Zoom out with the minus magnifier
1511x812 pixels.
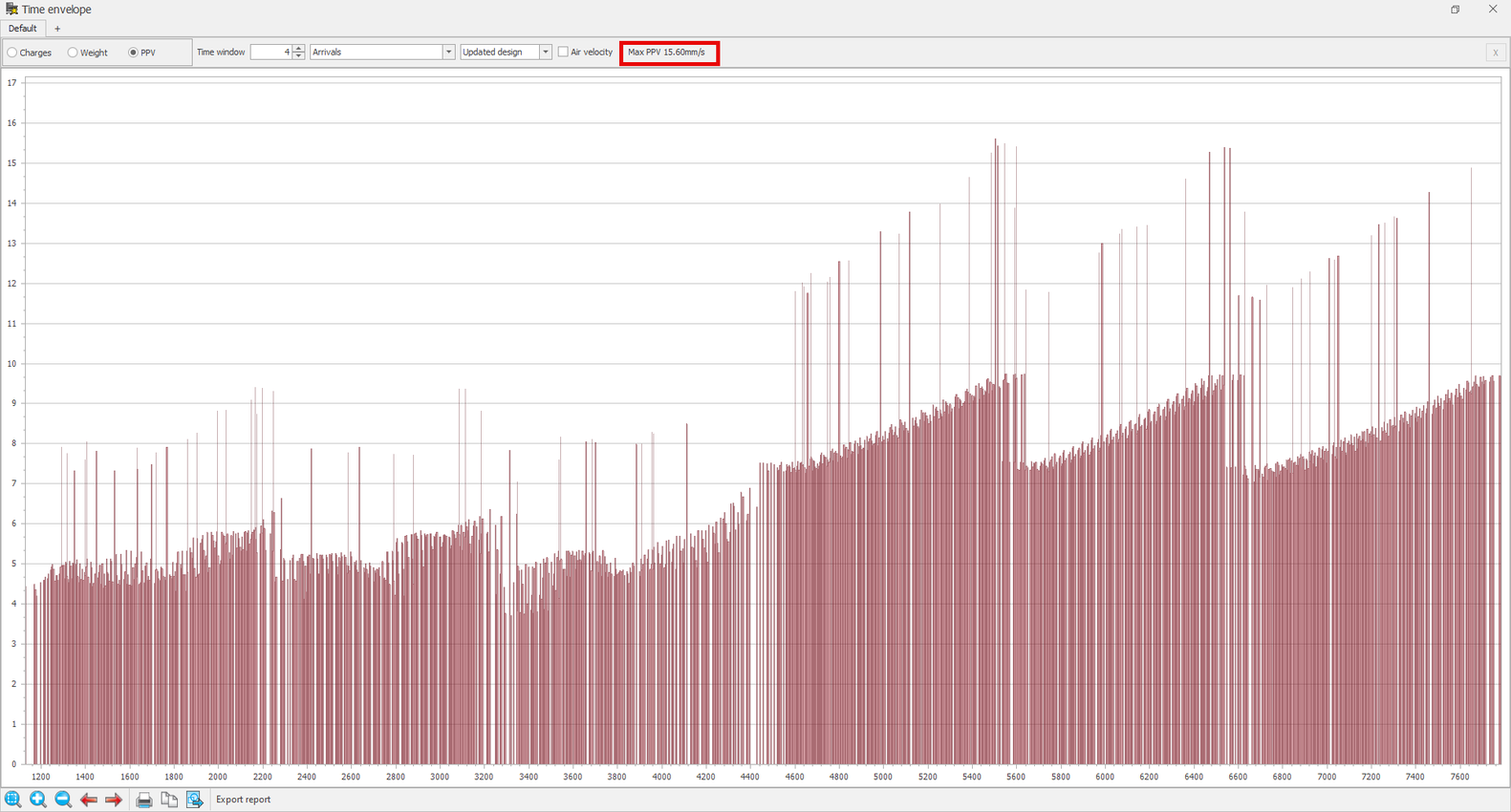(x=63, y=800)
